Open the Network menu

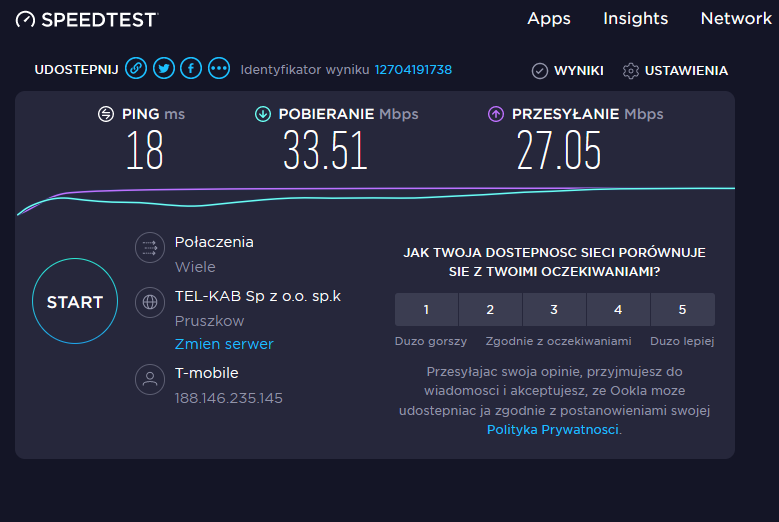point(736,19)
